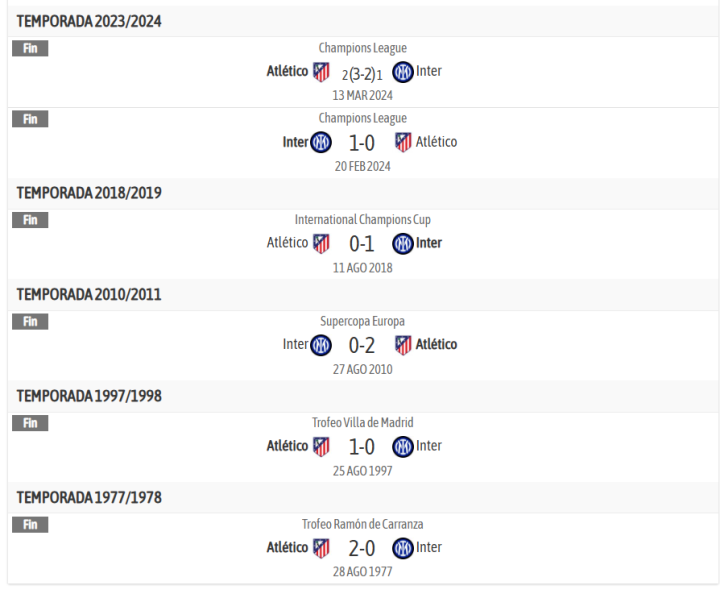Screen dimensions: 720x598
Task: Click Inter crest in Trofeo Villa de Madrid match
Action: pos(402,446)
